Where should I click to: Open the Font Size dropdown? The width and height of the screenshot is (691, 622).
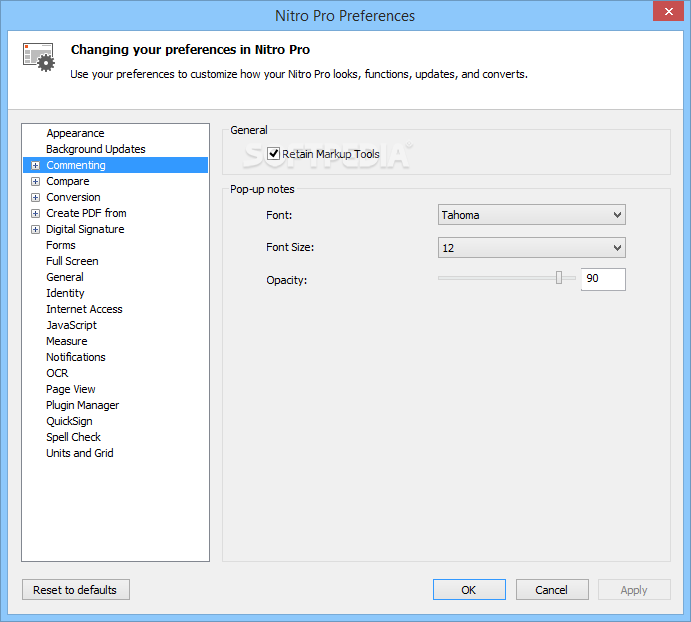click(531, 248)
